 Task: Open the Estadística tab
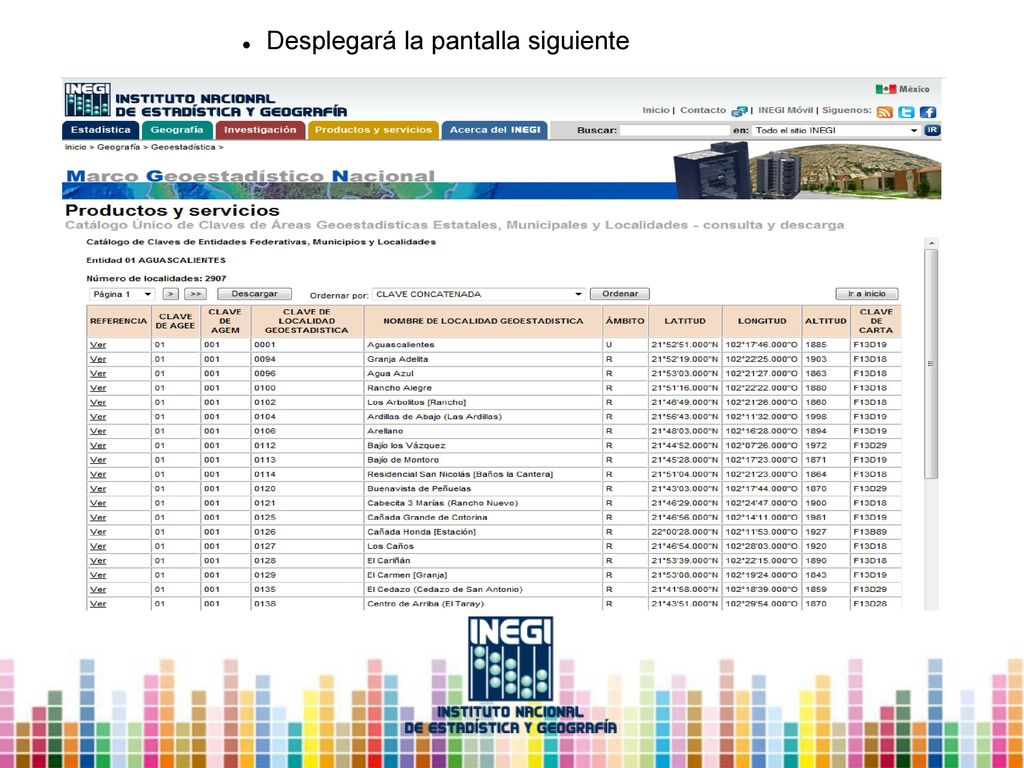point(101,130)
